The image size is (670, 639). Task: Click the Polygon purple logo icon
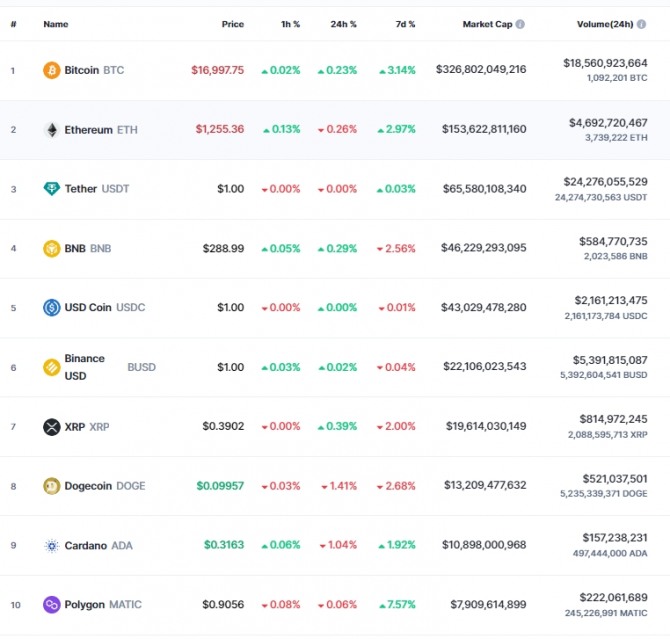click(52, 604)
